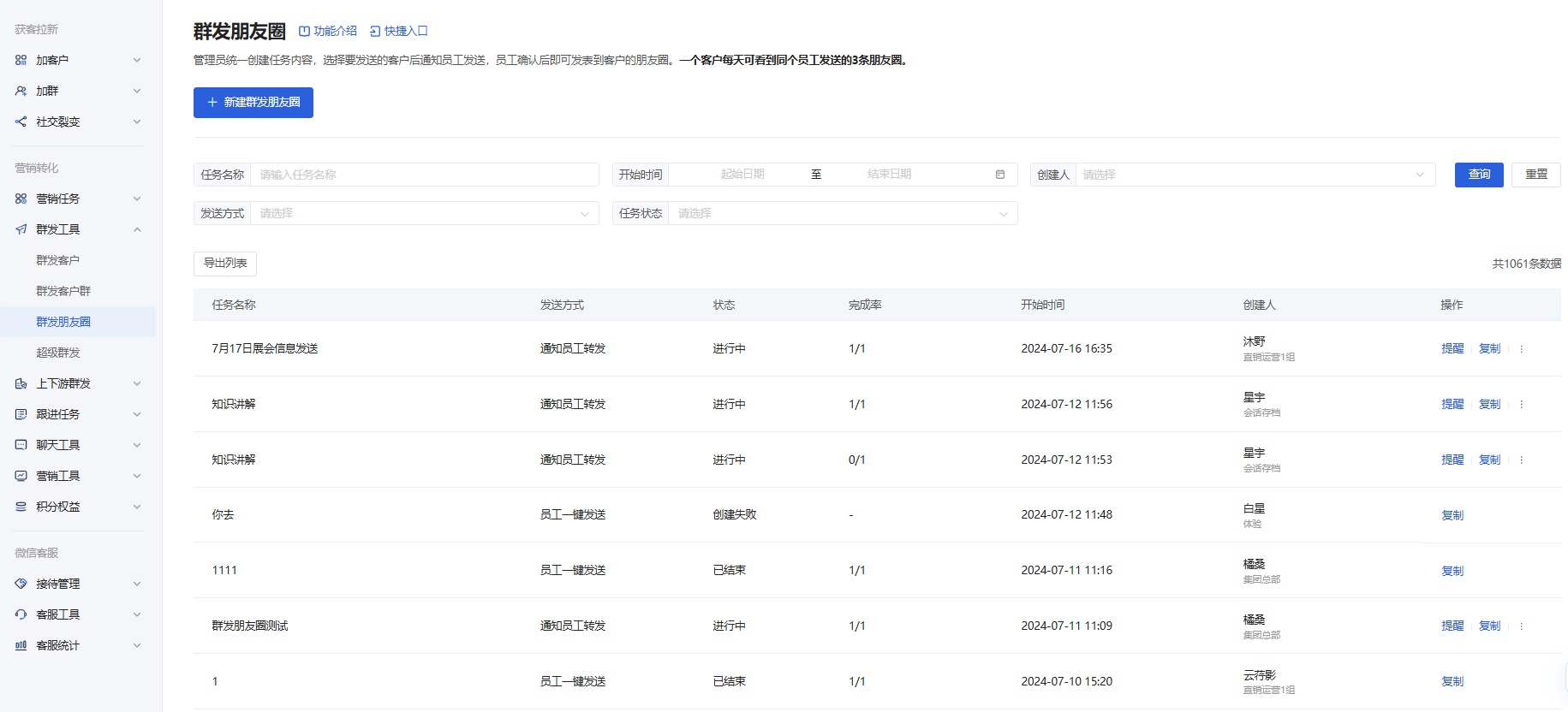Select 群发朋友圈 submenu item

pyautogui.click(x=78, y=322)
